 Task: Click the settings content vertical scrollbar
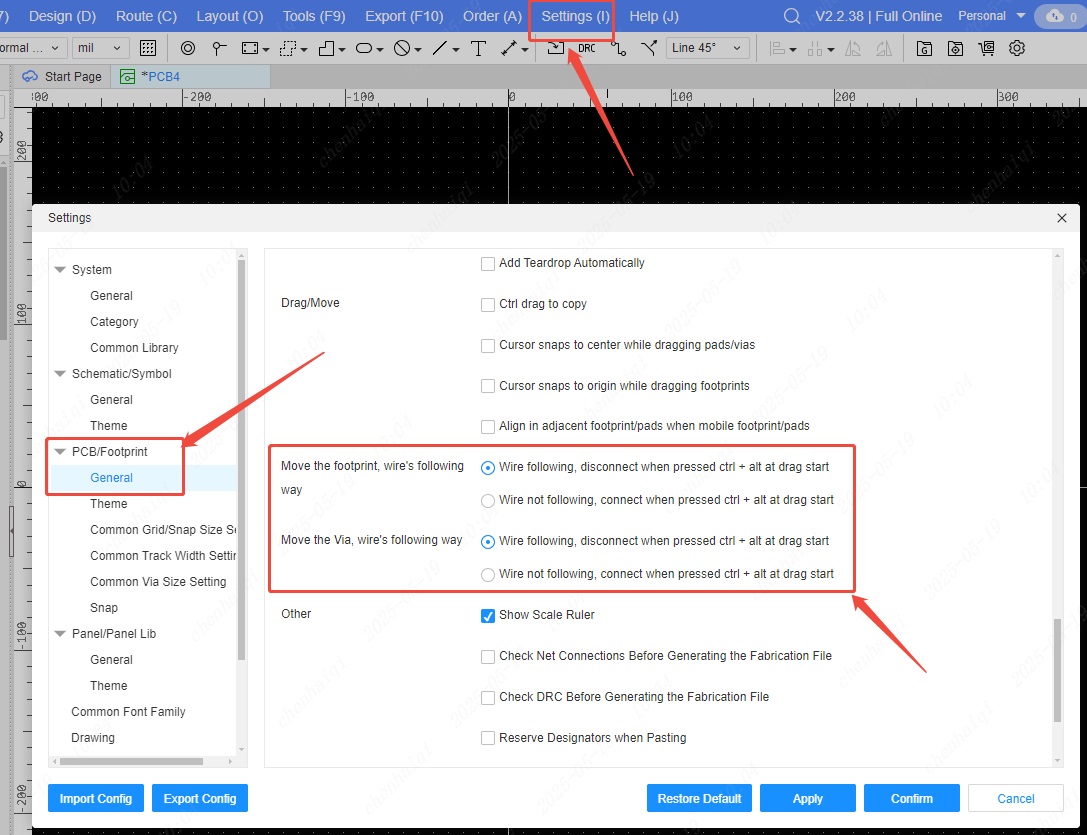pyautogui.click(x=1057, y=669)
